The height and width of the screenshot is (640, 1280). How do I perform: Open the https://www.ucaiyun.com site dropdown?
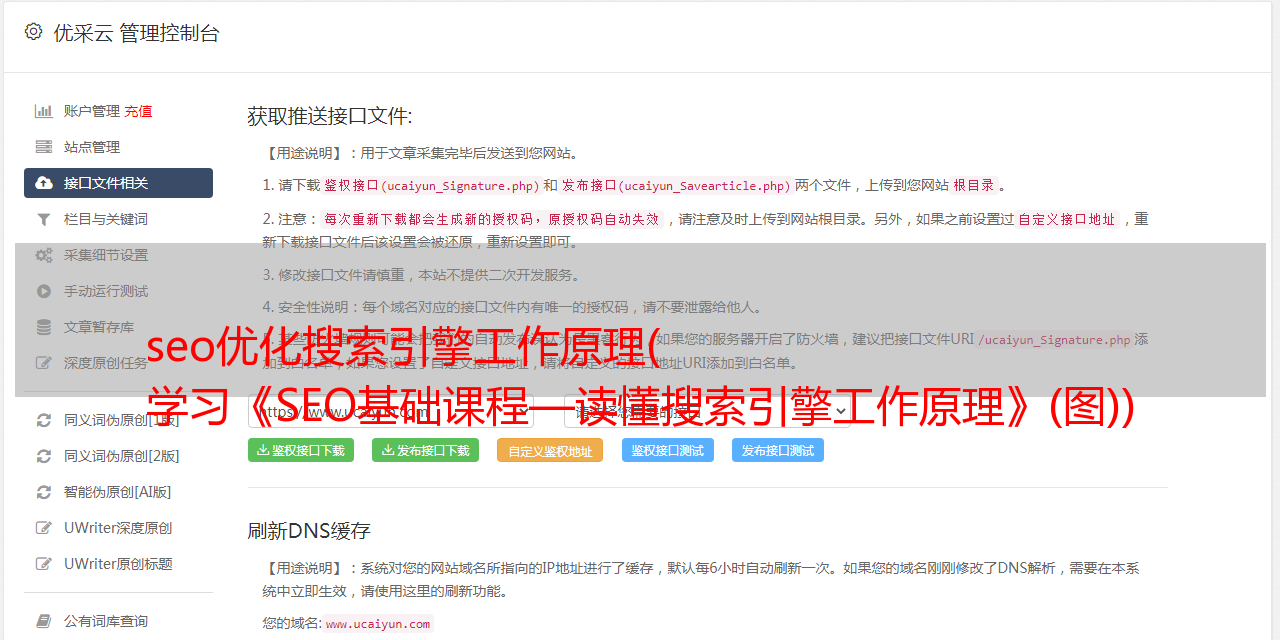pyautogui.click(x=391, y=411)
